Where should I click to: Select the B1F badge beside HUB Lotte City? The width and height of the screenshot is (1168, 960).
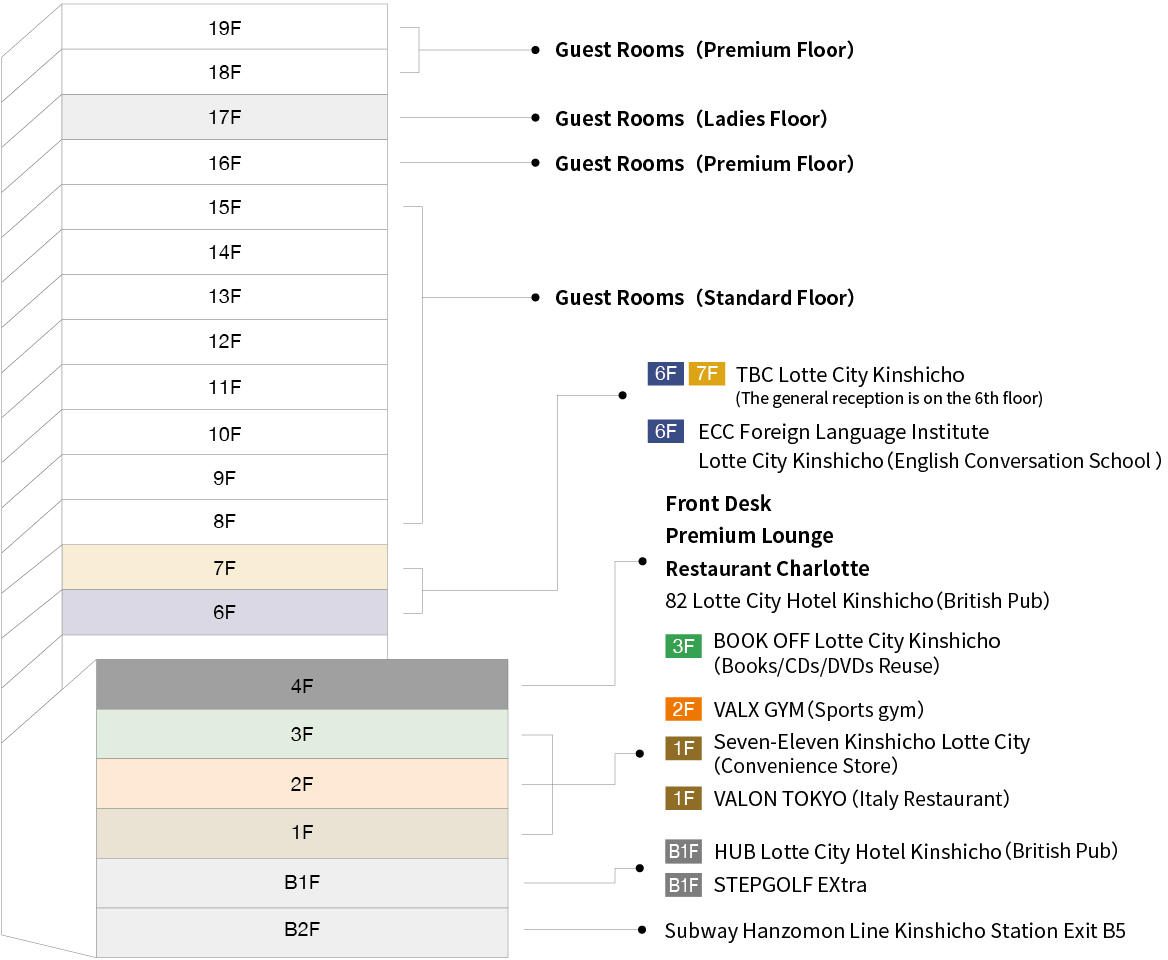point(684,852)
